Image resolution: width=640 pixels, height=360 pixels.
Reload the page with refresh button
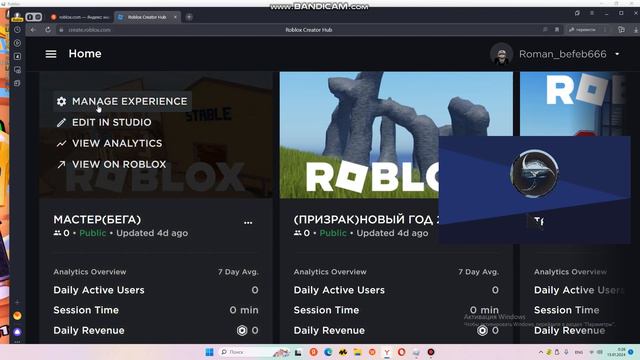[48, 30]
